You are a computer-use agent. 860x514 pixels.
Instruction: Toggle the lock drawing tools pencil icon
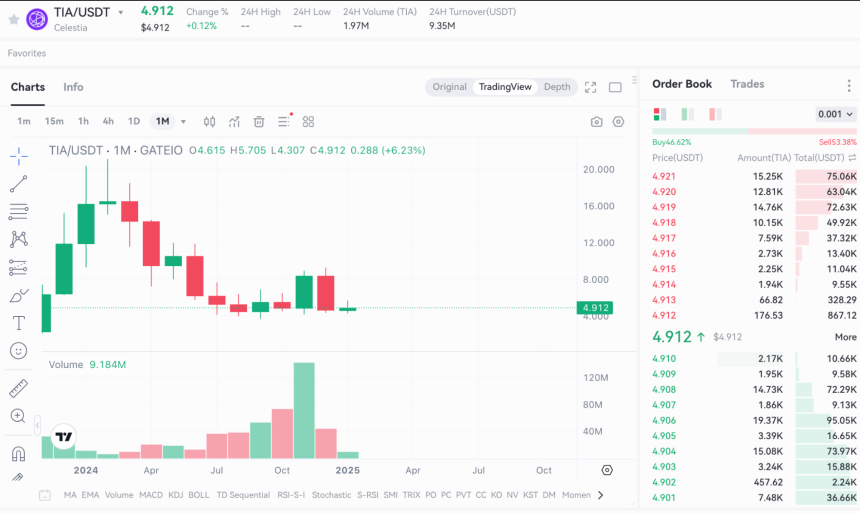[18, 477]
